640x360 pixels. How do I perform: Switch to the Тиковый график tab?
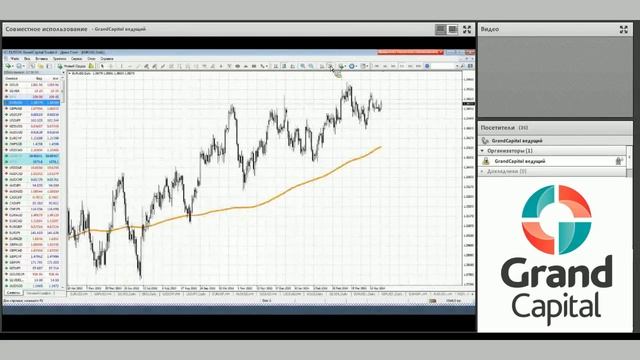(40, 293)
